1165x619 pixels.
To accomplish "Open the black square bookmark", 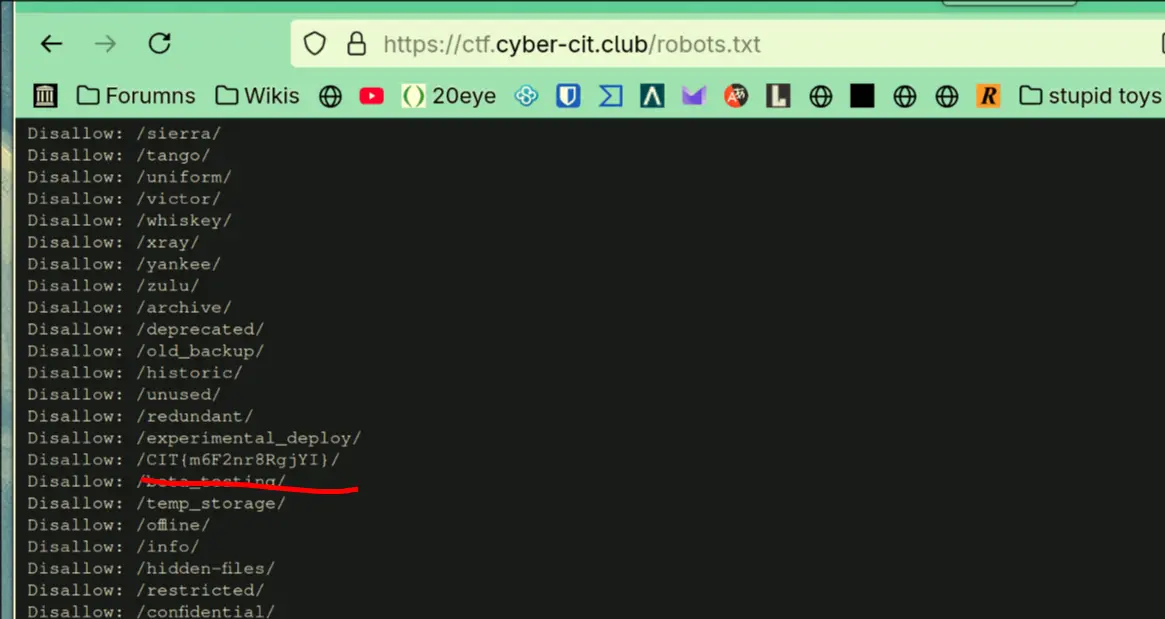I will click(862, 96).
